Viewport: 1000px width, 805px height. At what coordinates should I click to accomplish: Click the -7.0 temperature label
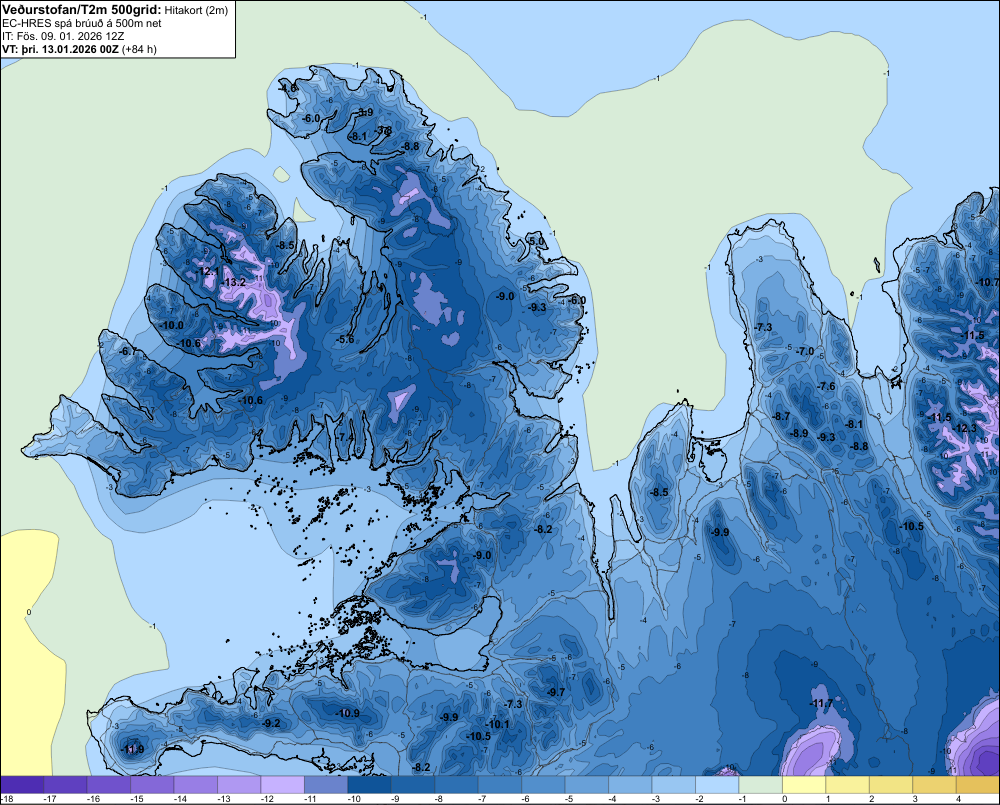(805, 351)
